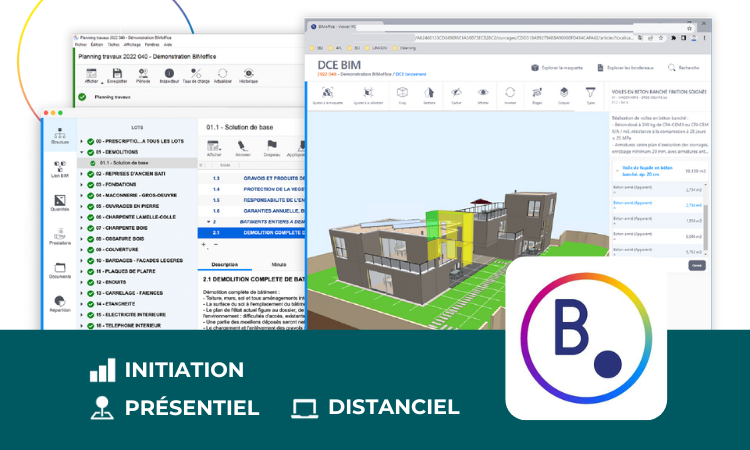This screenshot has height=450, width=750.
Task: Toggle green check next to Planning travaux
Action: coord(82,97)
